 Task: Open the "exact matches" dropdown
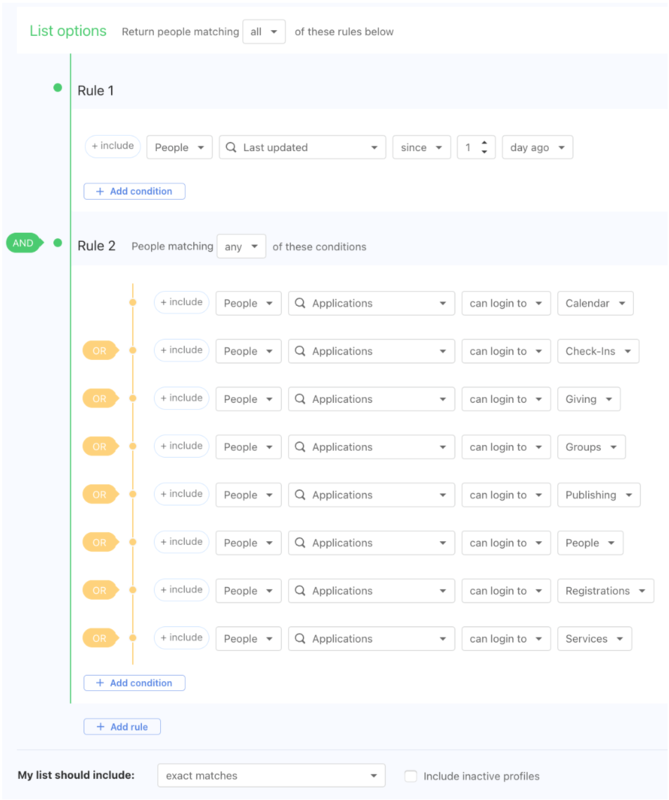coord(270,774)
